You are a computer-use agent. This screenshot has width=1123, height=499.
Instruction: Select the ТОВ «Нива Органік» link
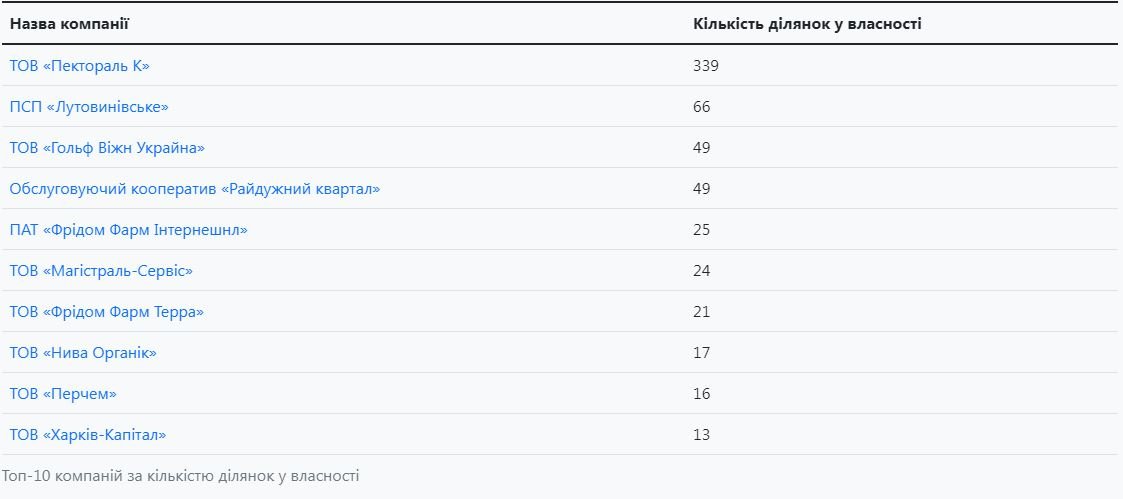(x=83, y=353)
